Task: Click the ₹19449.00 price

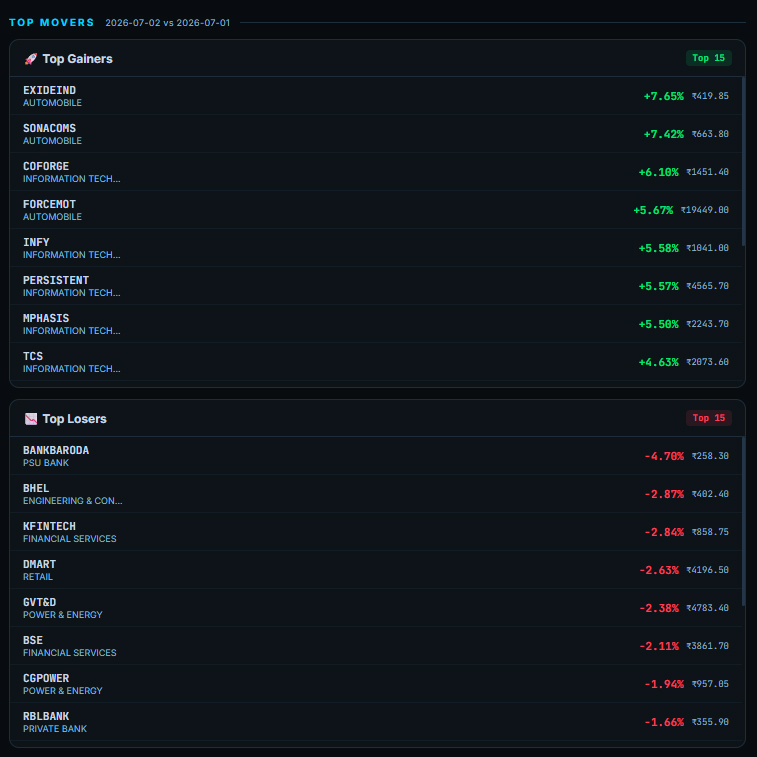Action: coord(705,210)
